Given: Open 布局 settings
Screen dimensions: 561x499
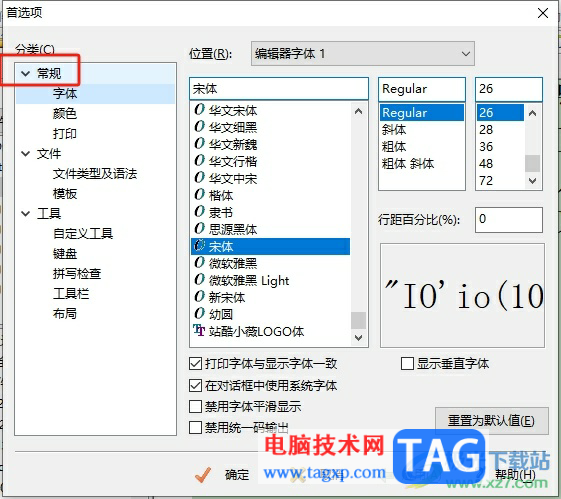Looking at the screenshot, I should [65, 314].
